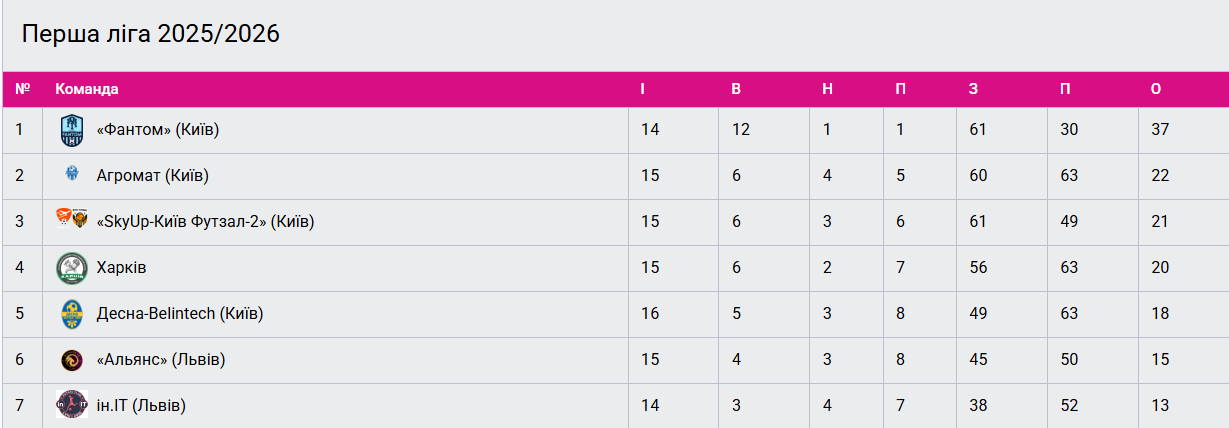This screenshot has height=428, width=1229.
Task: Click the «Фантом» team logo
Action: coord(72,129)
